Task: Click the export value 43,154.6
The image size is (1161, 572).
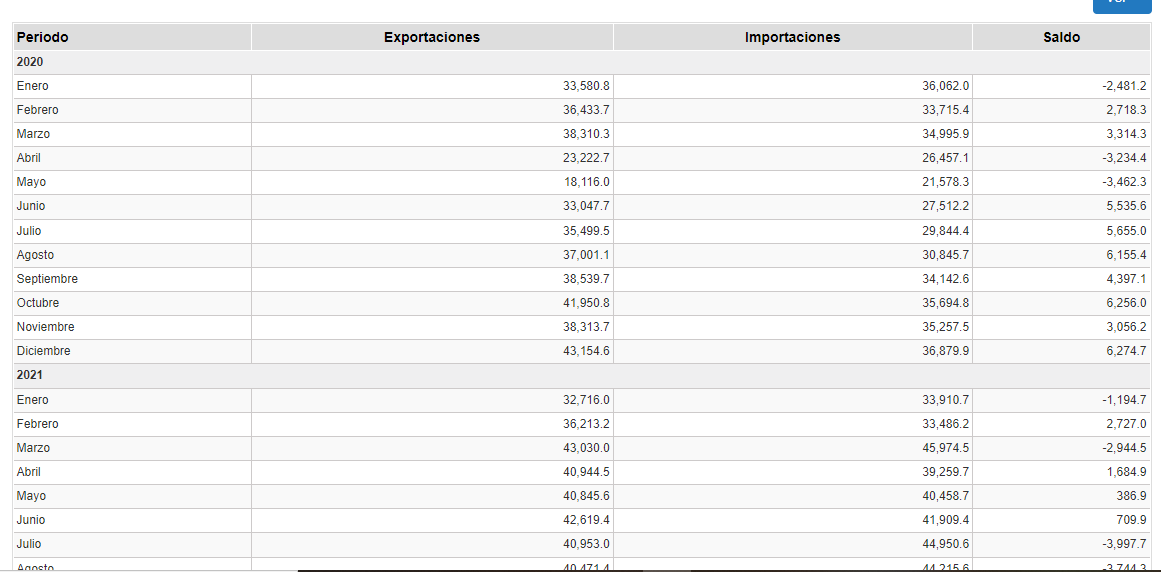Action: pos(586,351)
